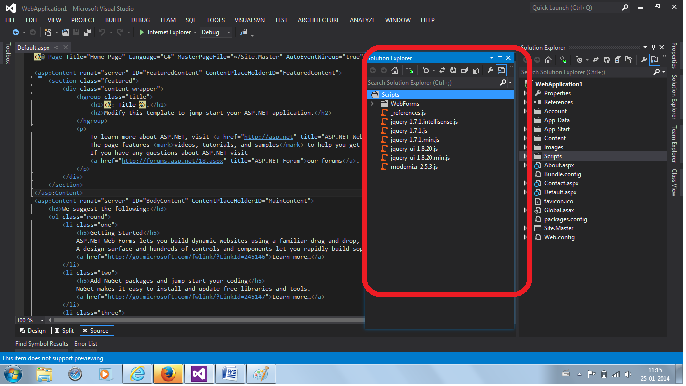
Task: Open floating Solution Explorer window options dropdown
Action: click(491, 58)
